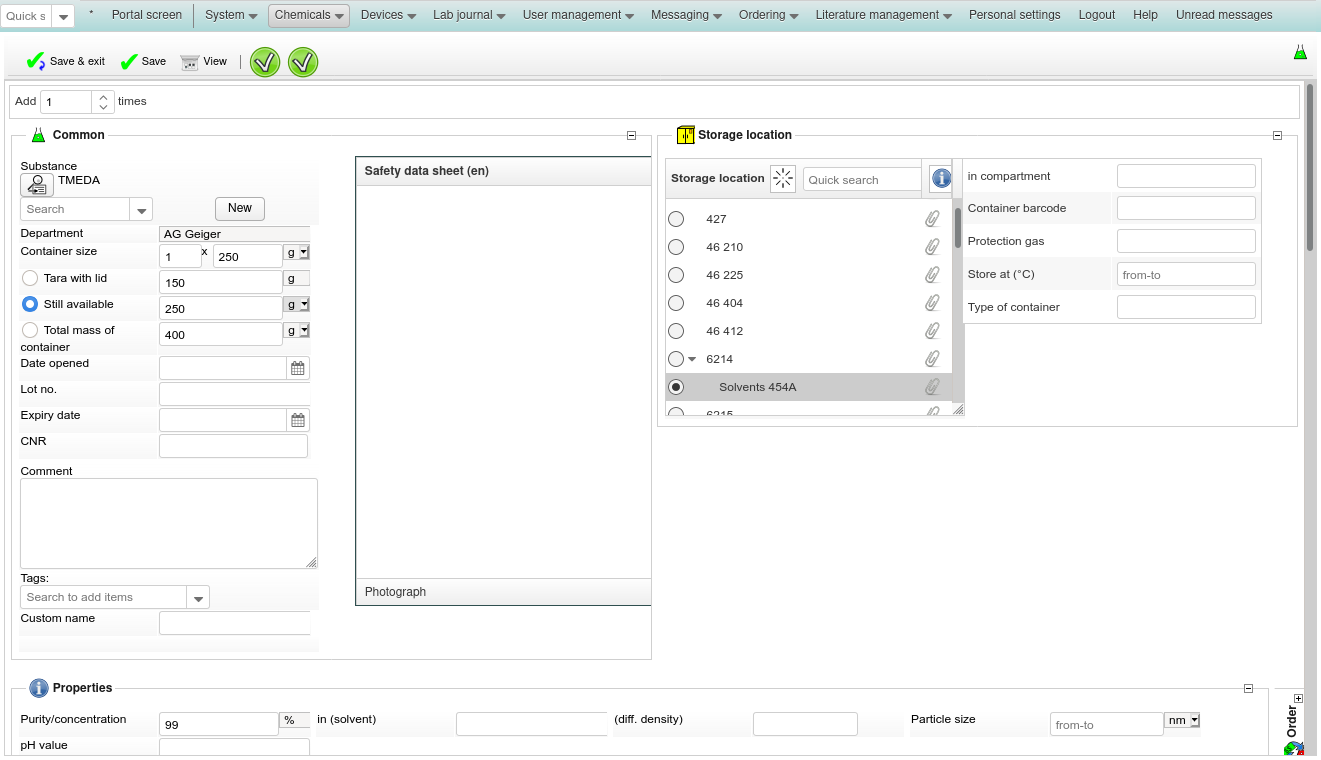Click into the Comment text area
Image resolution: width=1321 pixels, height=760 pixels.
coord(168,523)
